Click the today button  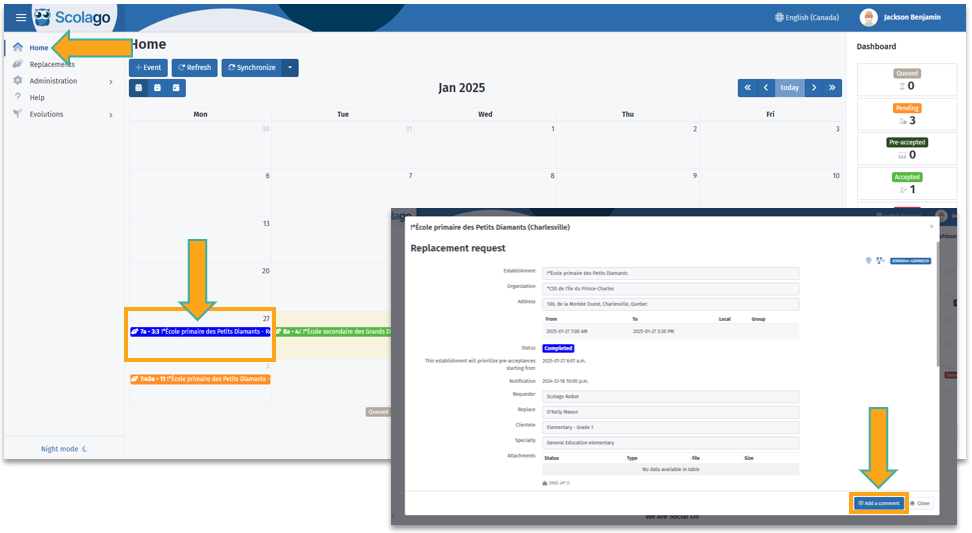(x=790, y=87)
